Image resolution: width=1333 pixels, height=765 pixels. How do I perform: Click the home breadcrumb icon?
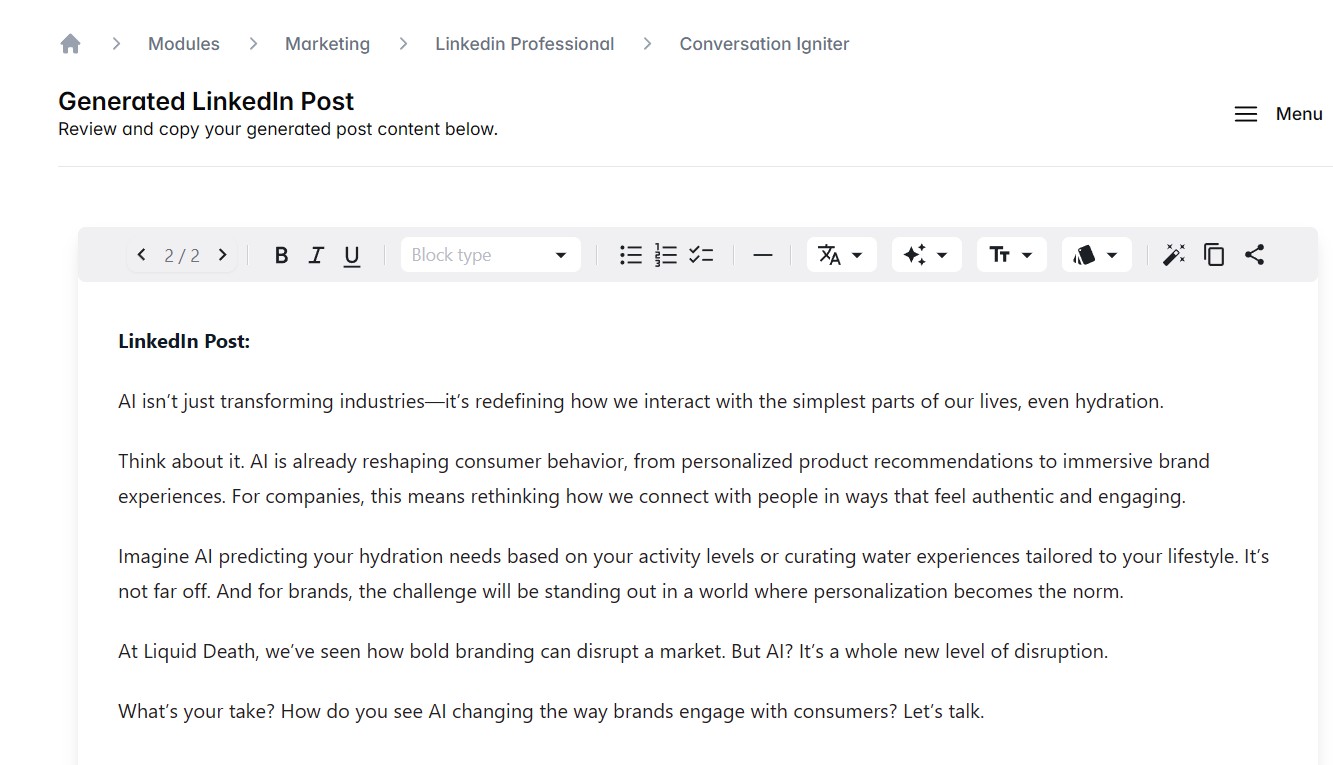pyautogui.click(x=69, y=43)
